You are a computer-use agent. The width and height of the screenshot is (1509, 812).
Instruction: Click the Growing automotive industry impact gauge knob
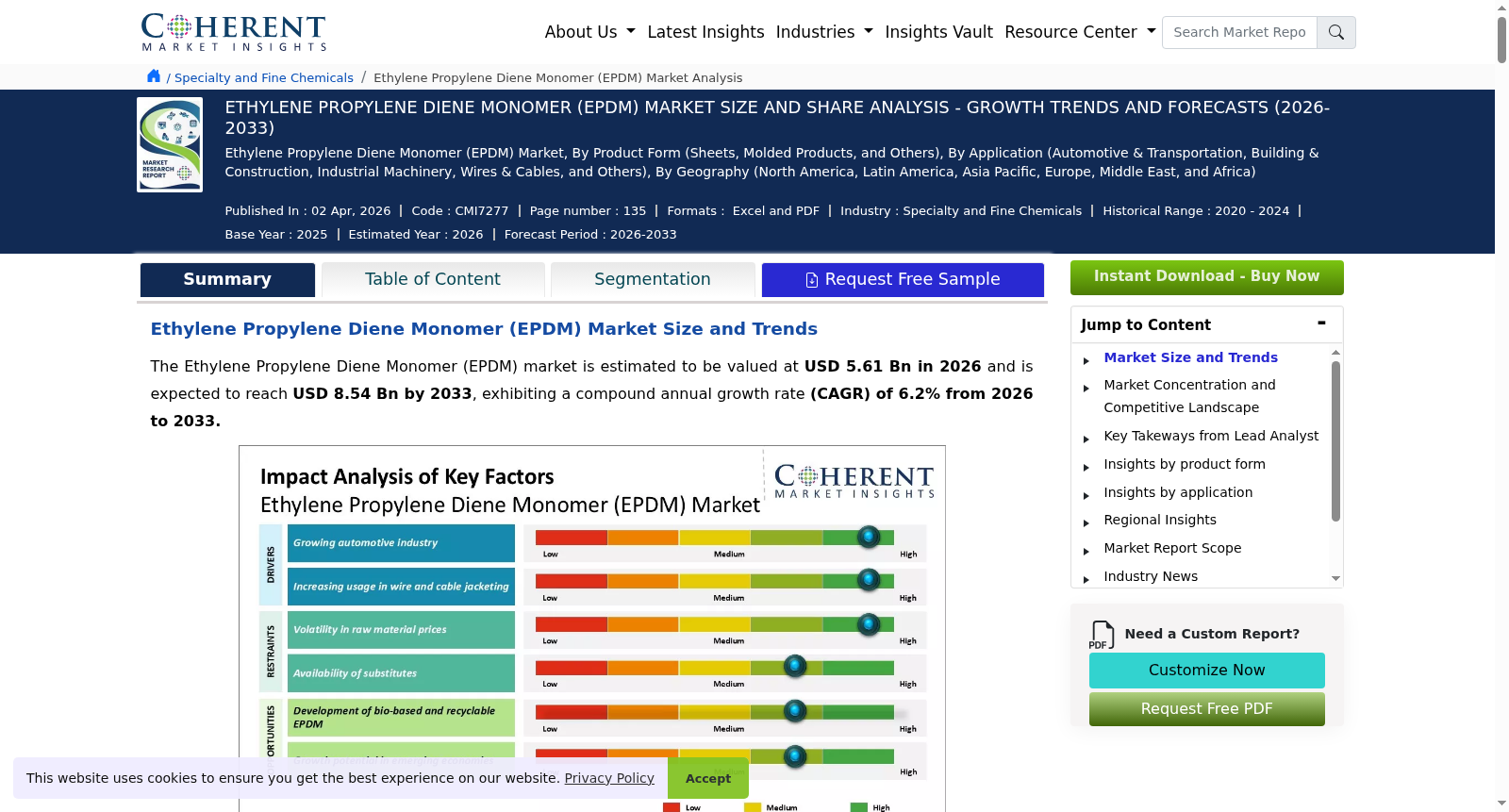click(869, 537)
